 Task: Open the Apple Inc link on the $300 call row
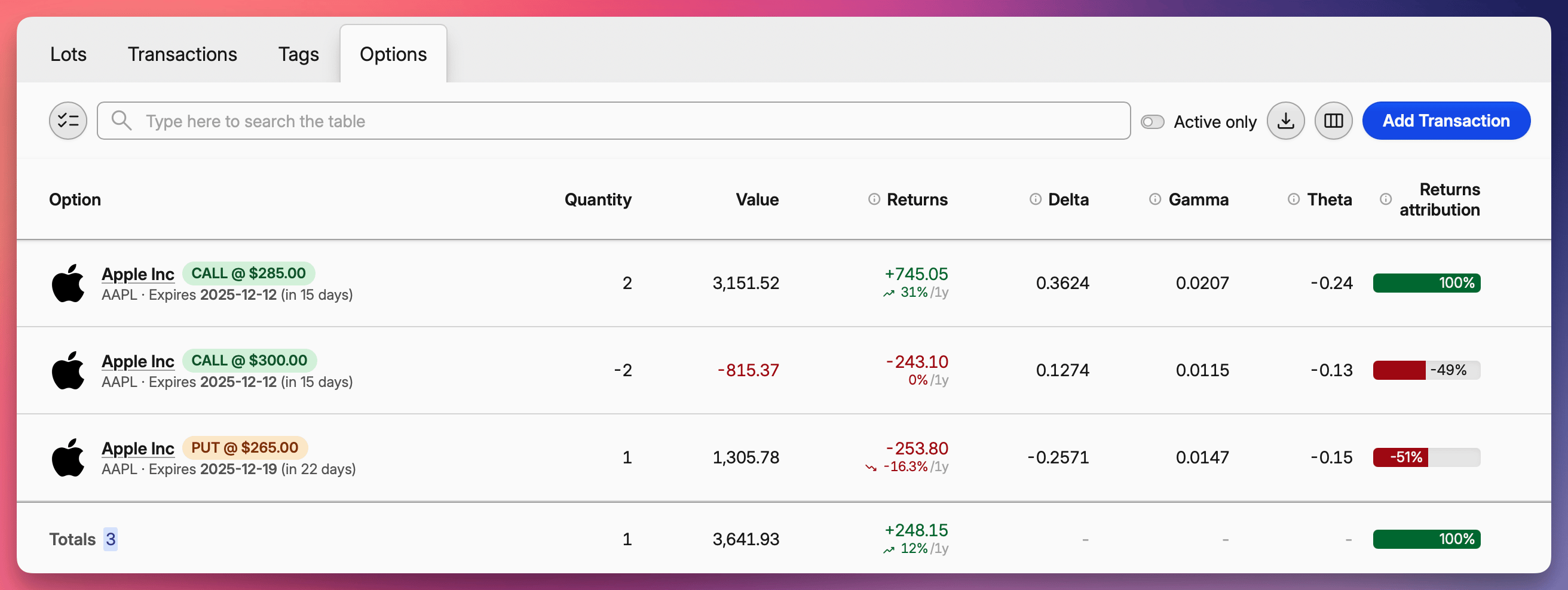(x=138, y=361)
